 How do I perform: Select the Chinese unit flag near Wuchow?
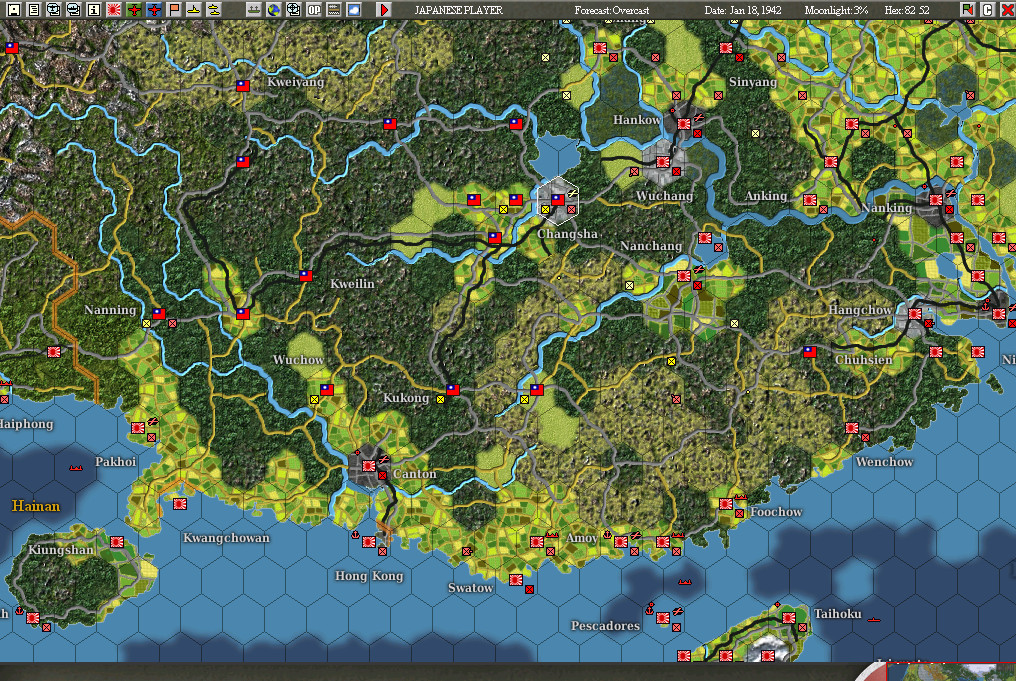327,389
